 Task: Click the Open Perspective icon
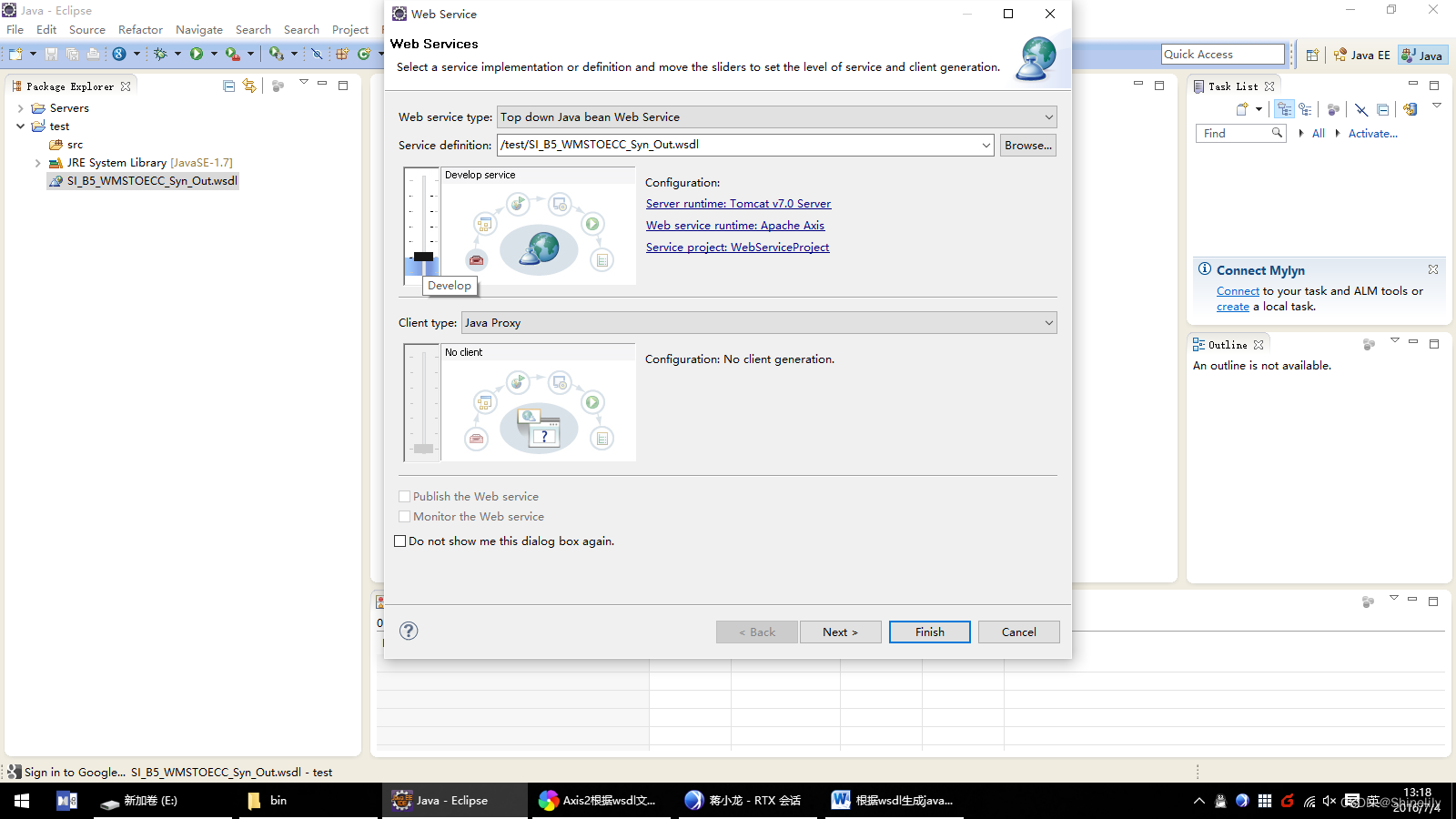click(x=1312, y=55)
